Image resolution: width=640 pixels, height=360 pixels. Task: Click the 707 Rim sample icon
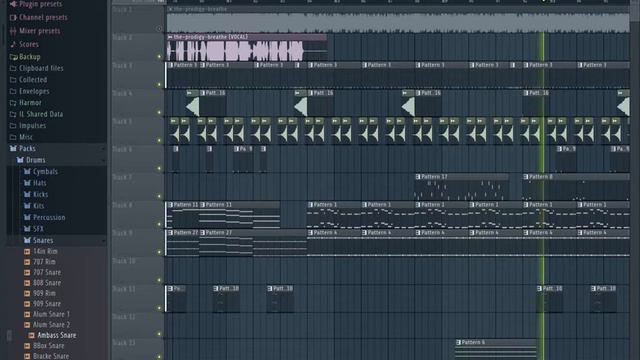point(27,262)
